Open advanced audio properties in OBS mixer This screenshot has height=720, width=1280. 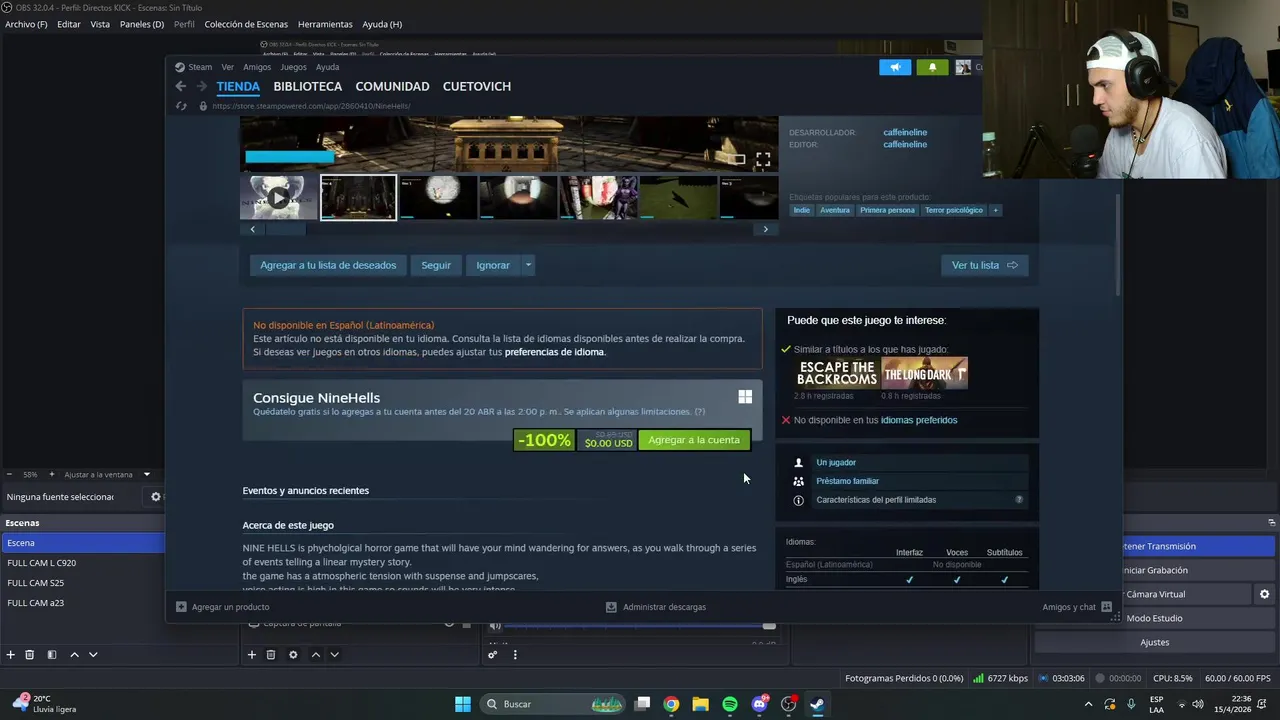pyautogui.click(x=493, y=655)
